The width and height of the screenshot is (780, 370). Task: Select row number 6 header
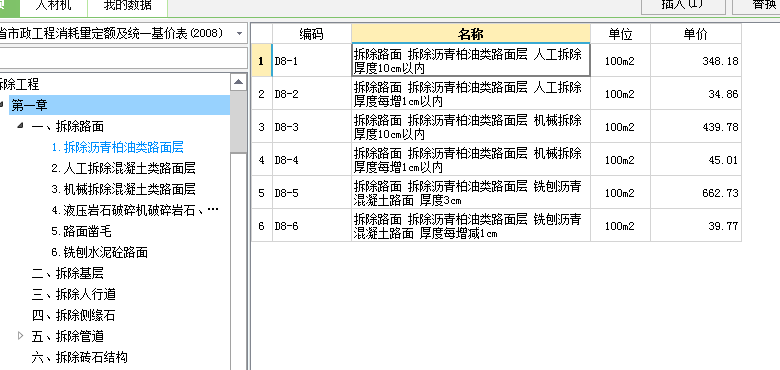[x=261, y=226]
